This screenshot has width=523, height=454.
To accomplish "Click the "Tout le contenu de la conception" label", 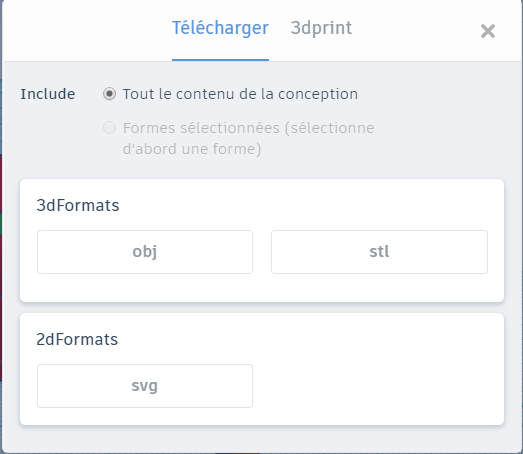I will (x=240, y=94).
